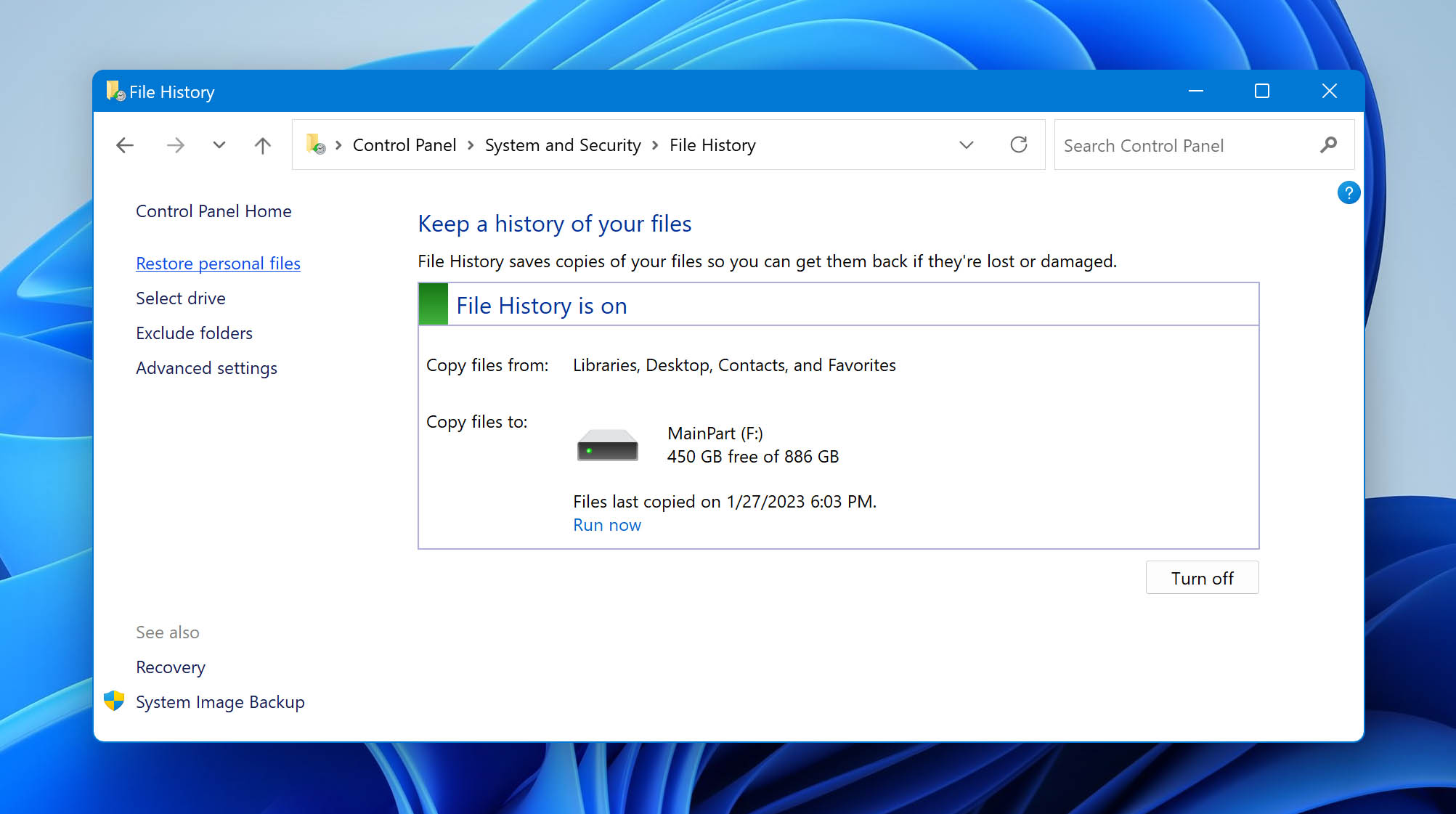This screenshot has width=1456, height=814.
Task: Select the Select drive option
Action: (x=180, y=298)
